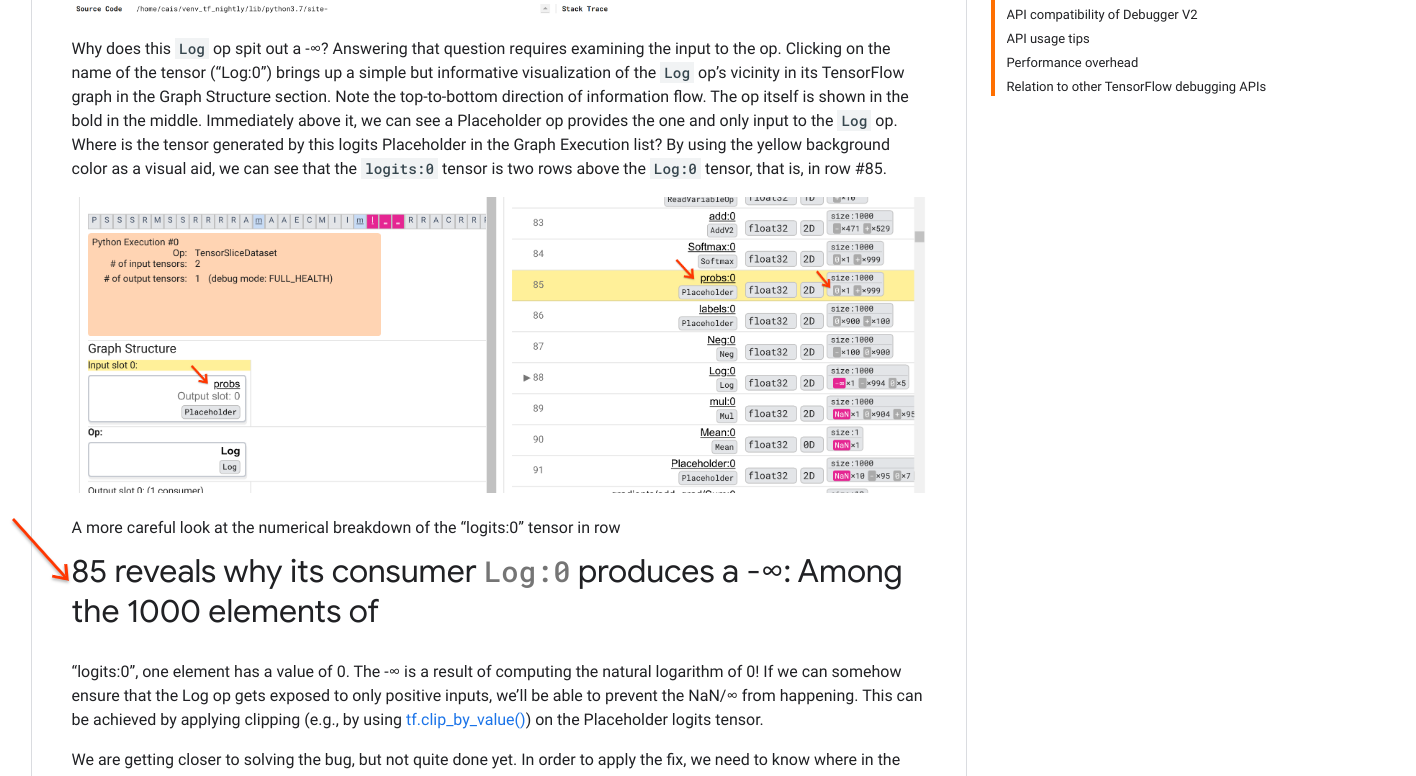Expand row 88 triangle in the debugger screenshot

click(x=527, y=377)
